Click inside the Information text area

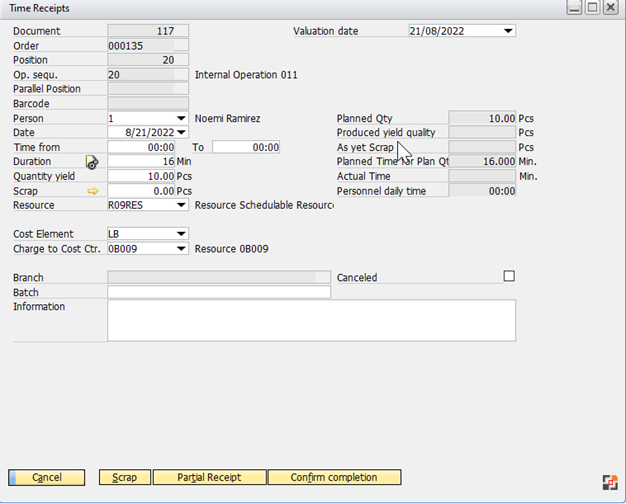click(x=311, y=321)
